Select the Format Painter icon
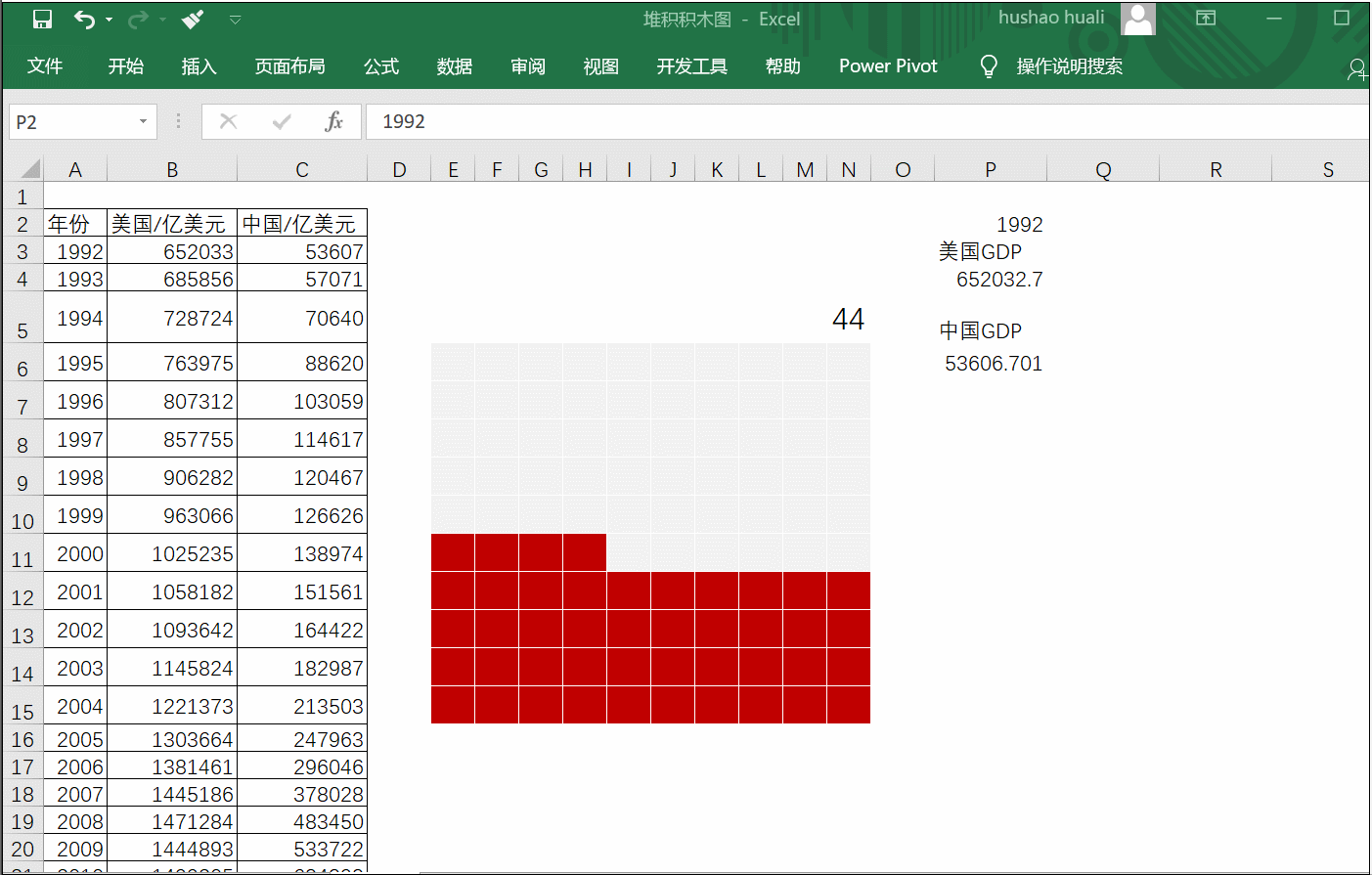 [x=192, y=18]
